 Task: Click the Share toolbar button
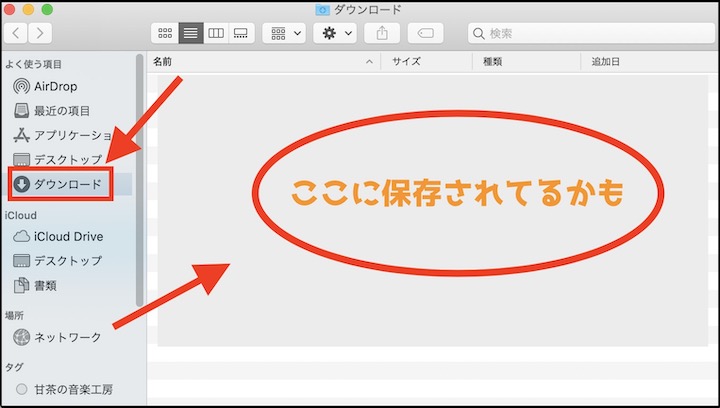click(382, 33)
